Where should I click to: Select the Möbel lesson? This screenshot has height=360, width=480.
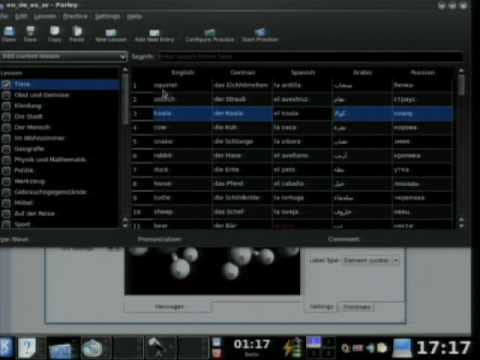click(23, 203)
